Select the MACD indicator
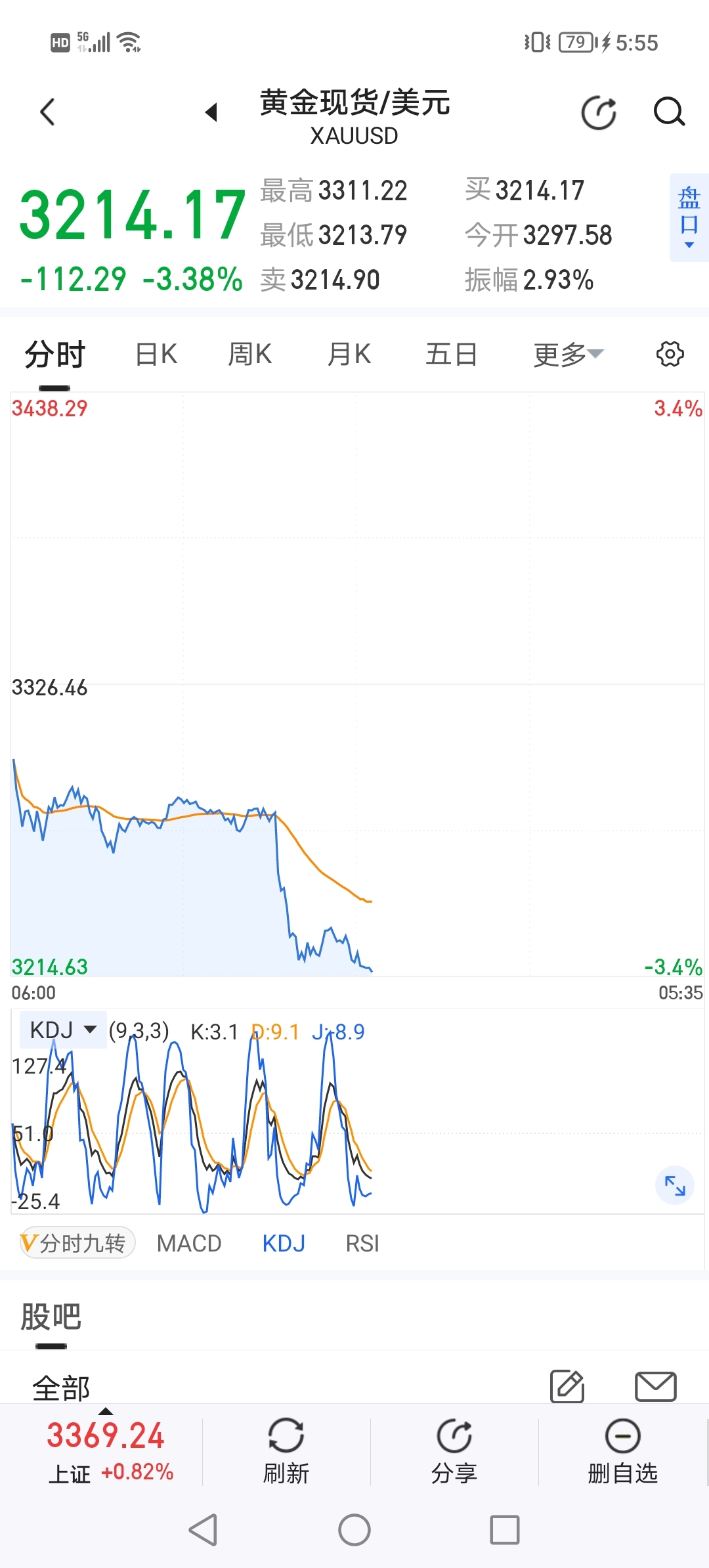The height and width of the screenshot is (1568, 709). click(189, 1243)
